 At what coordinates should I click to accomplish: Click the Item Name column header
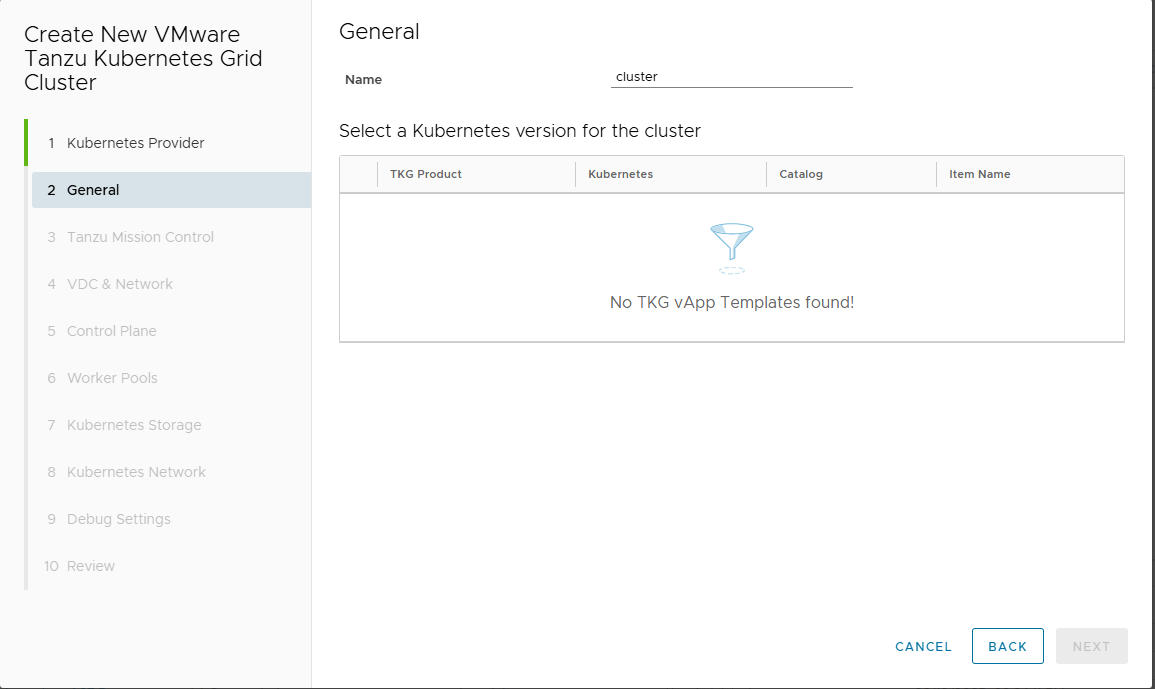coord(1030,175)
